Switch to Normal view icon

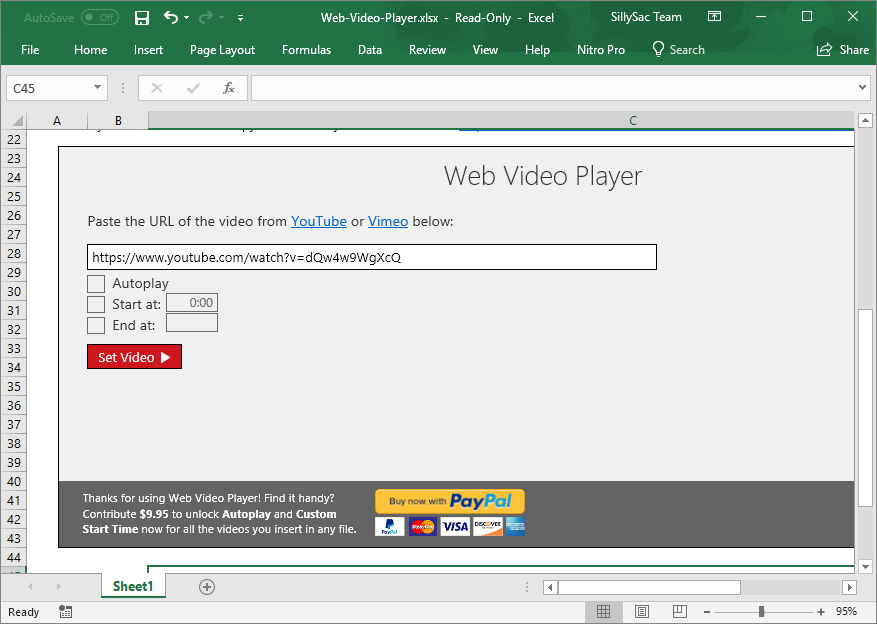pyautogui.click(x=603, y=612)
